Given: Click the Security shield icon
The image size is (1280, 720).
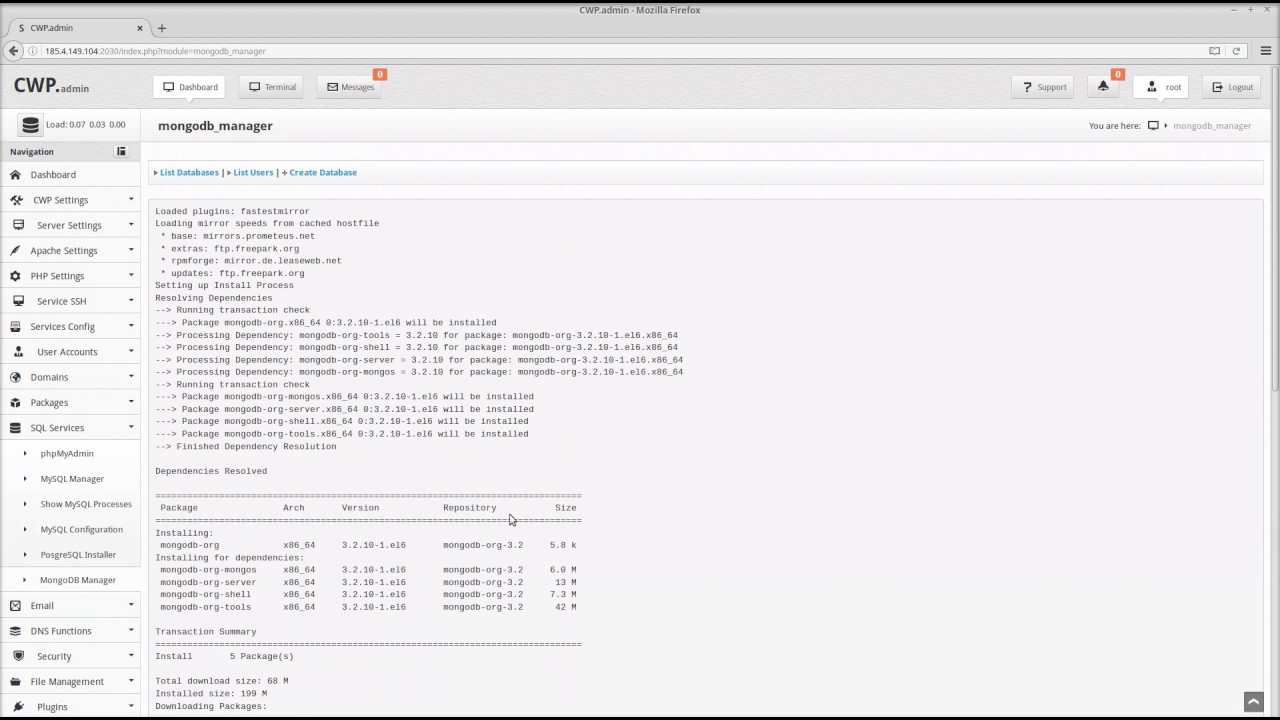Looking at the screenshot, I should click(x=18, y=656).
